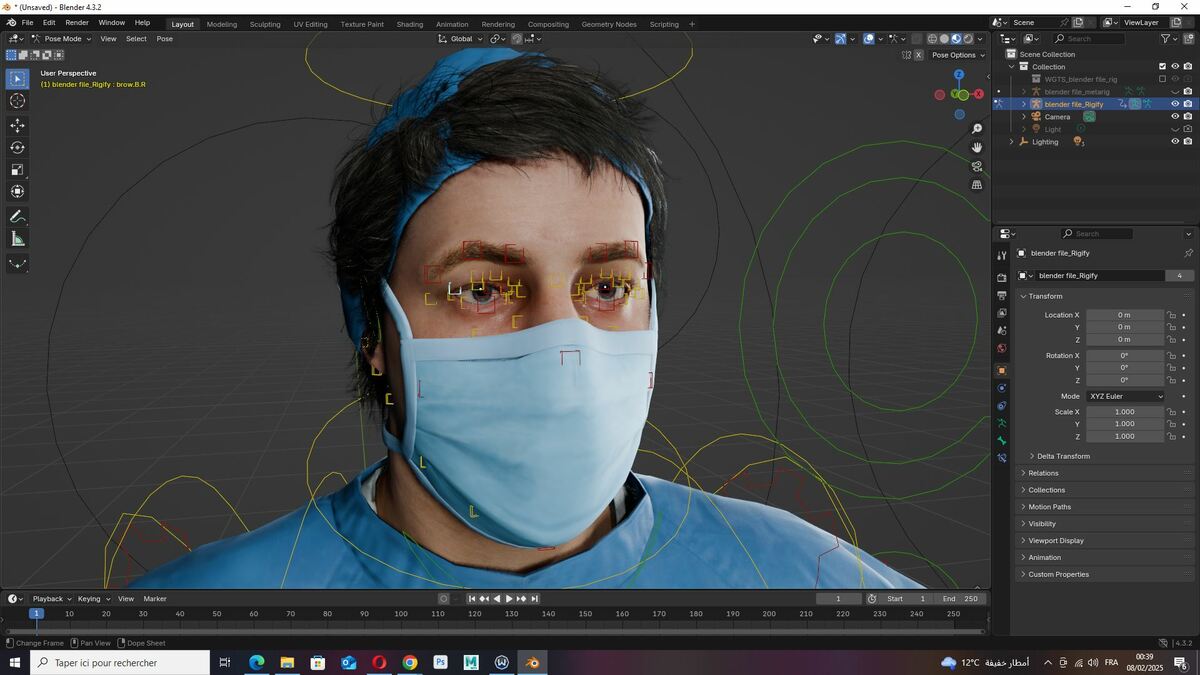Activate the Move tool
The height and width of the screenshot is (675, 1200).
[17, 125]
